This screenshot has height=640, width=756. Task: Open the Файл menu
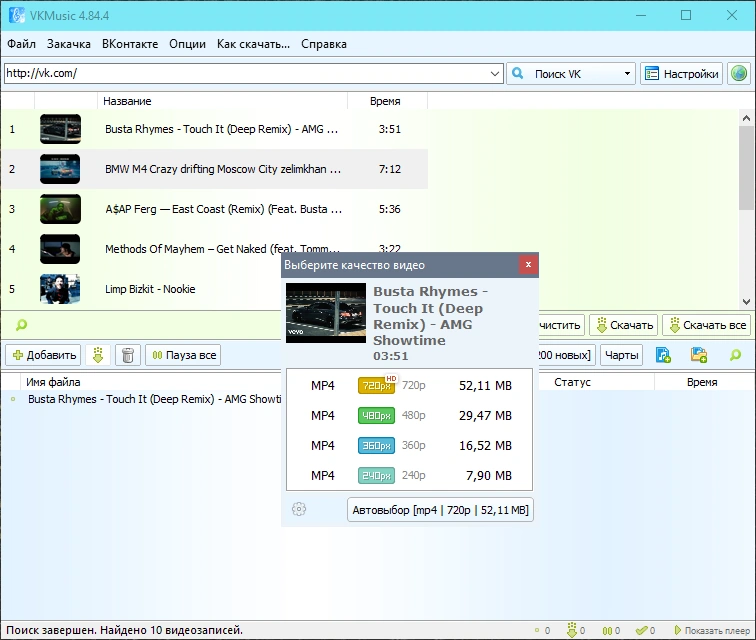point(21,44)
